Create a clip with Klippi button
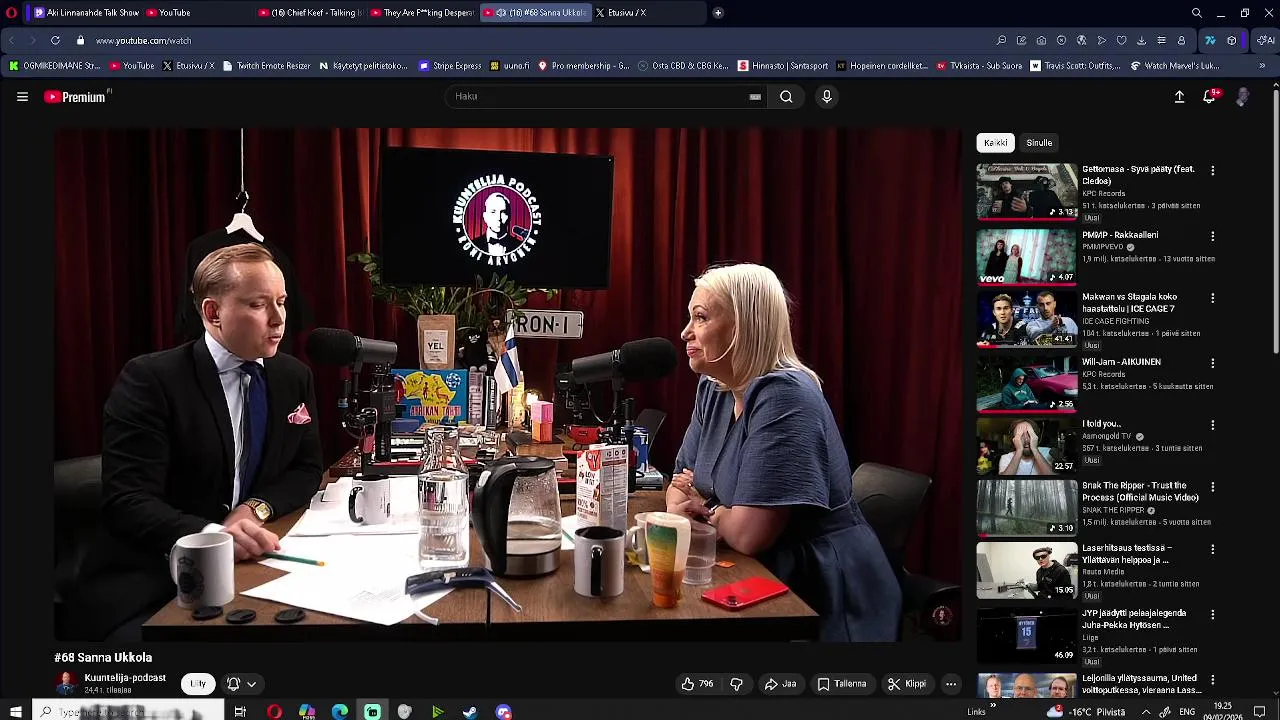This screenshot has width=1280, height=720. [x=907, y=684]
